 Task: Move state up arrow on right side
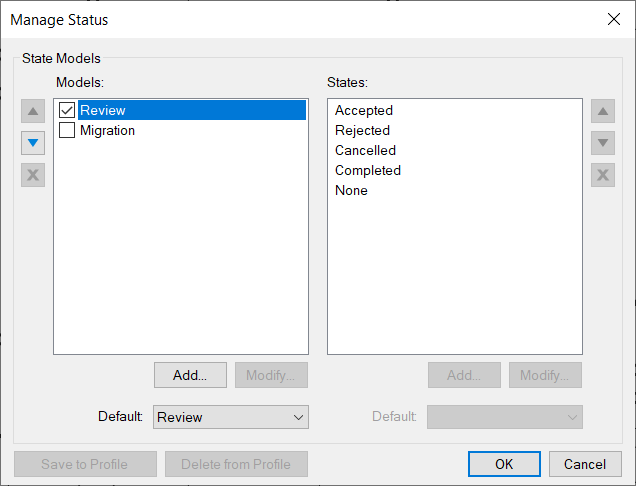pos(602,111)
